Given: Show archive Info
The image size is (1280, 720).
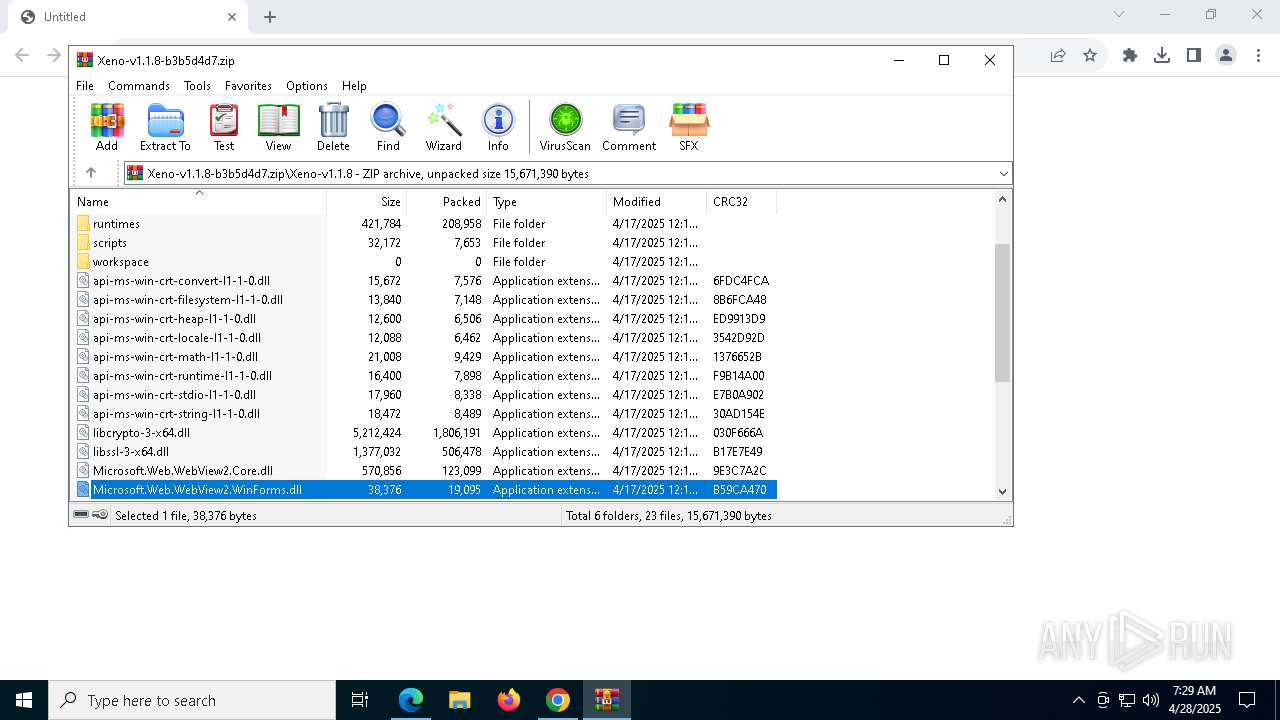Looking at the screenshot, I should click(498, 127).
